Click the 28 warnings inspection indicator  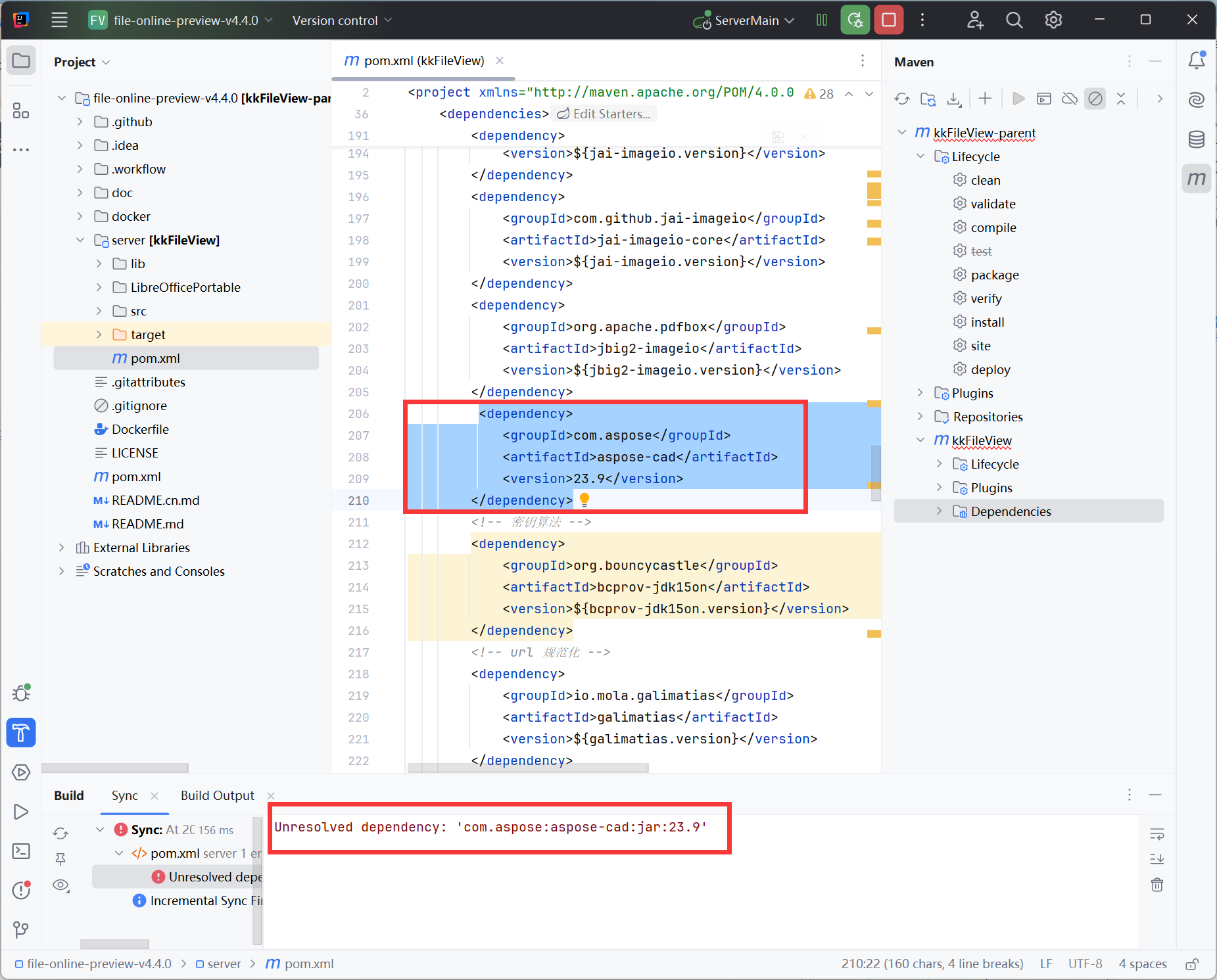(x=819, y=94)
